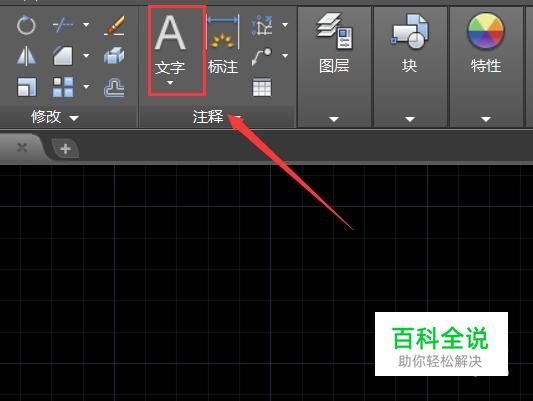Open the leader tool dropdown arrow
Viewport: 533px width, 401px height.
tap(285, 56)
